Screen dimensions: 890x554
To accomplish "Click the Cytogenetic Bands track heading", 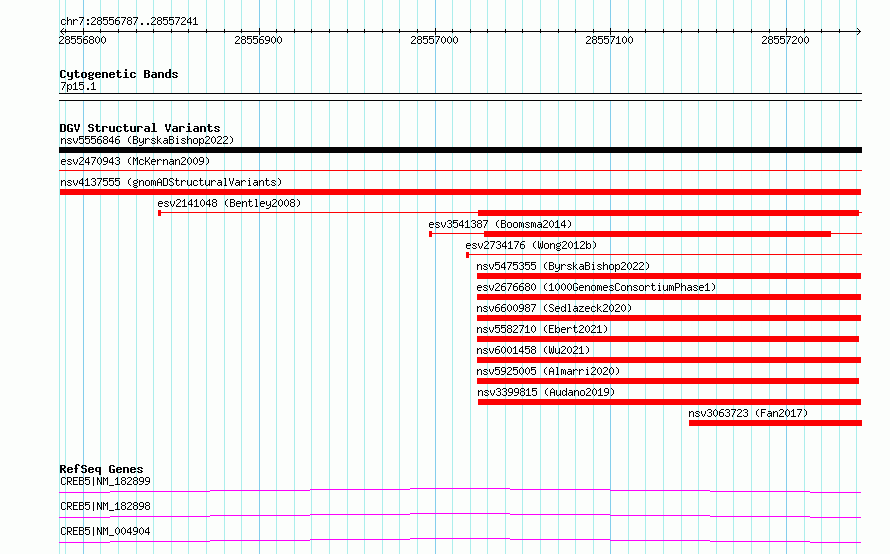I will (119, 74).
